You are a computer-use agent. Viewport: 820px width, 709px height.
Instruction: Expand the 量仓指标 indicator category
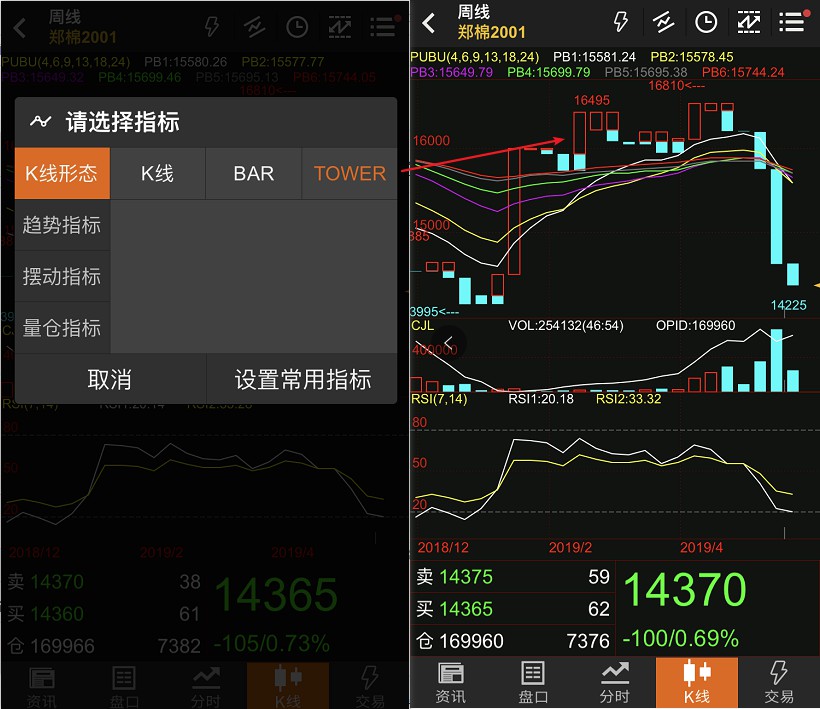coord(62,328)
